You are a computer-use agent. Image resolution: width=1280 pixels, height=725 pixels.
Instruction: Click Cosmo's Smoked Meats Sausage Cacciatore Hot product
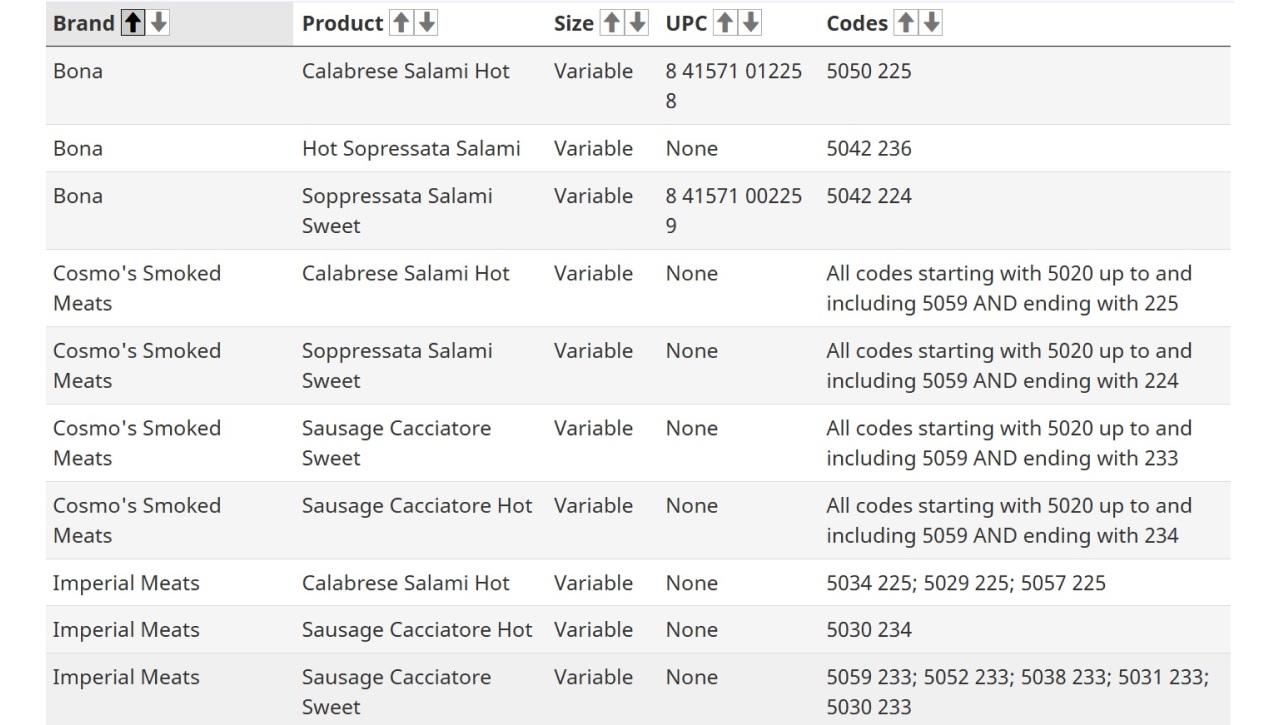coord(417,506)
